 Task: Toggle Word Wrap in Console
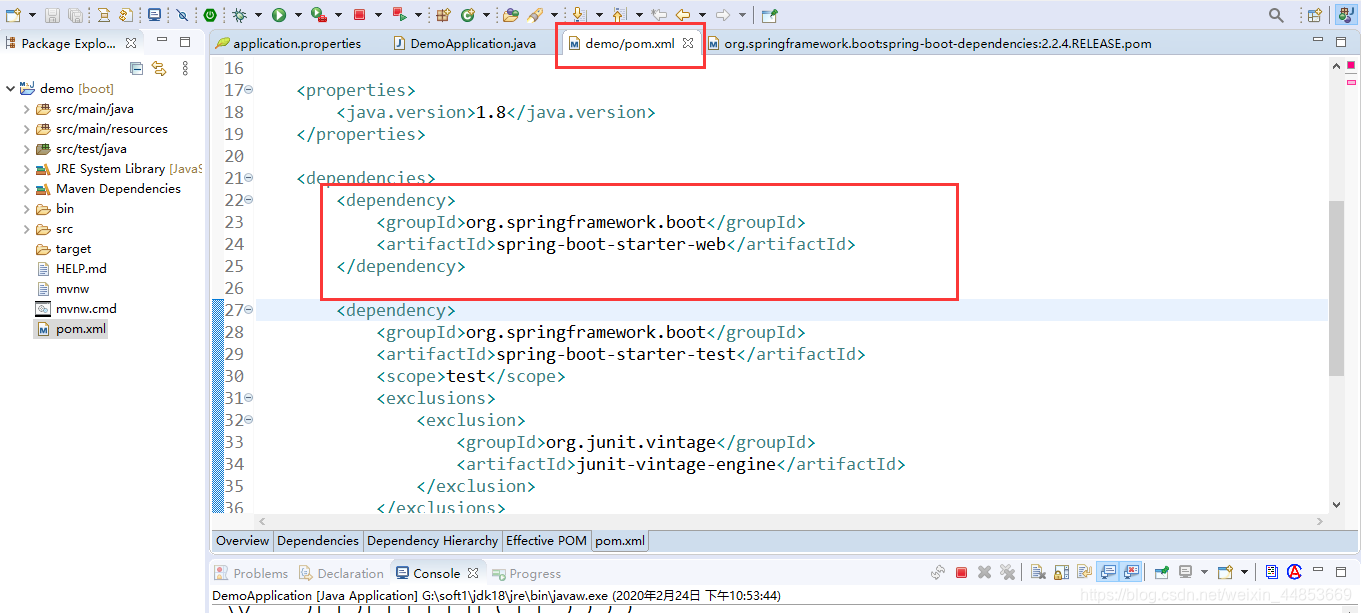click(1084, 573)
